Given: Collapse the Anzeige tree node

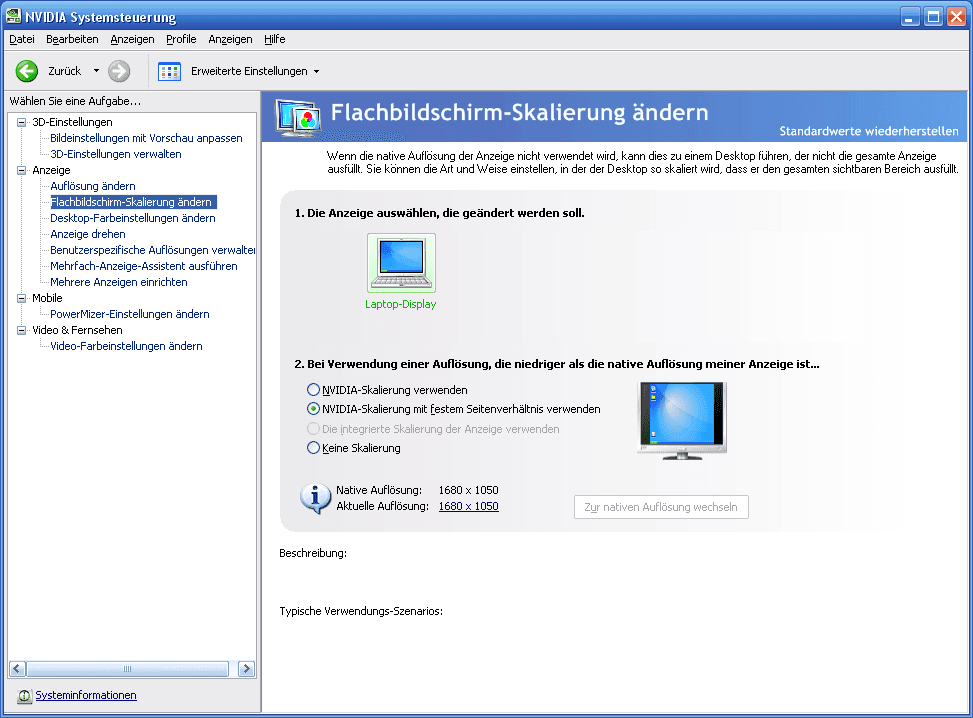Looking at the screenshot, I should pyautogui.click(x=22, y=170).
